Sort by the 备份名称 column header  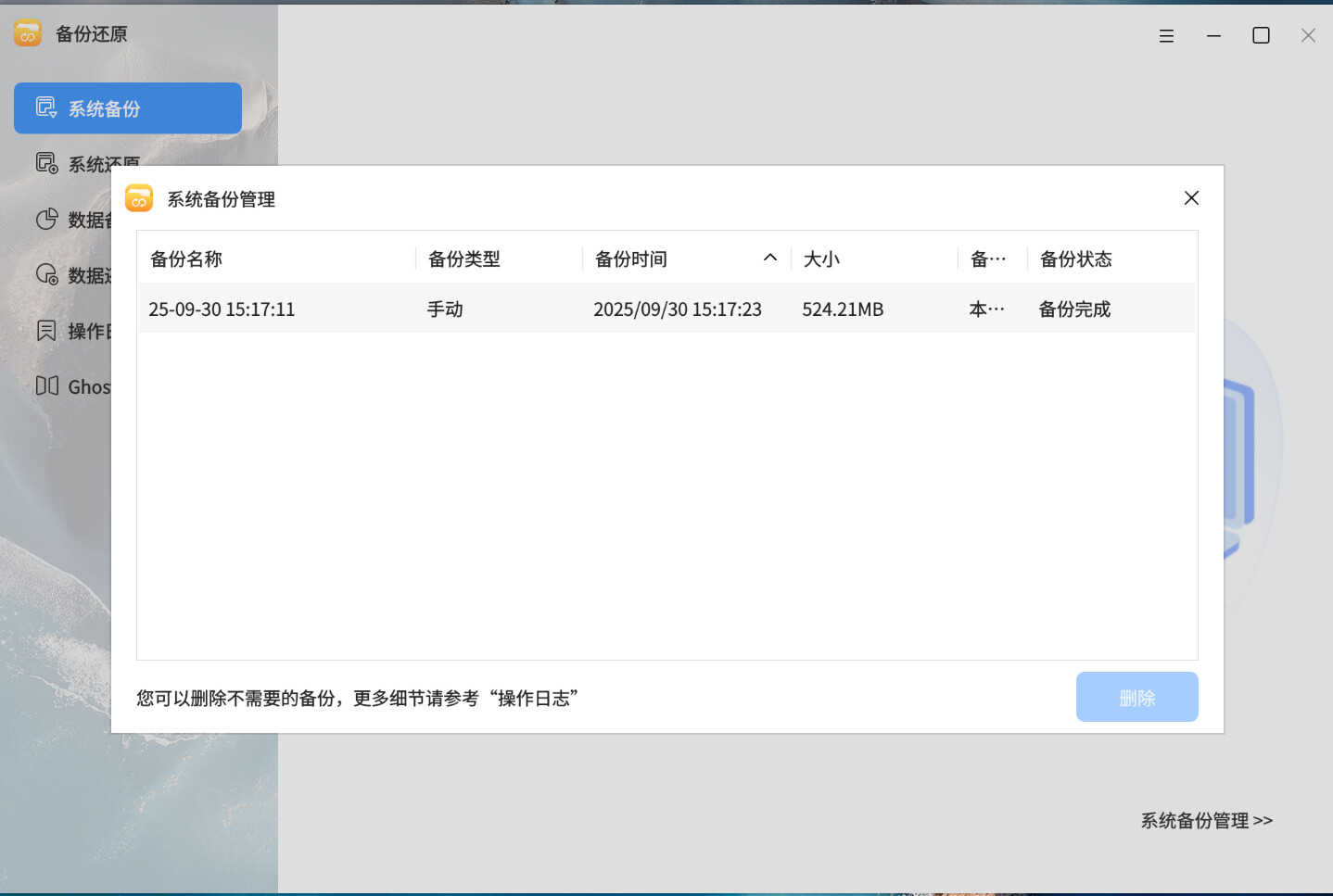186,259
